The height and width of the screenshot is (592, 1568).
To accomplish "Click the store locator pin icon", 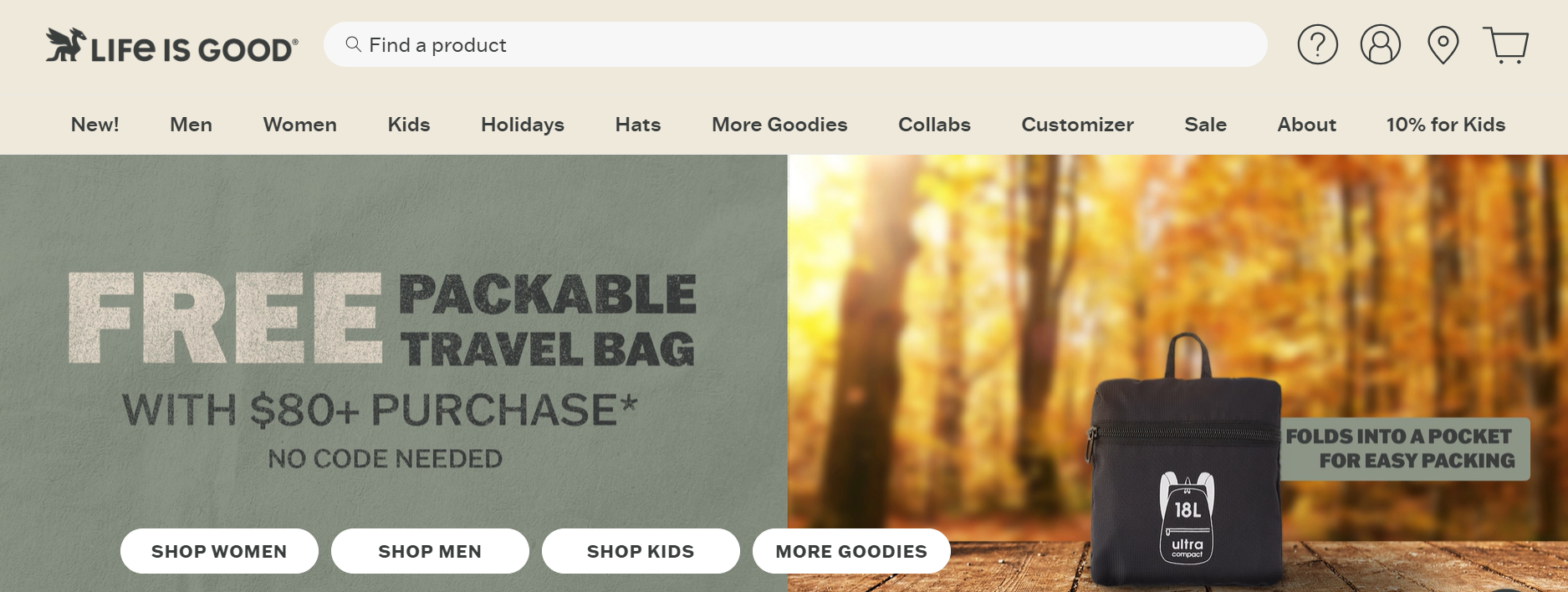I will 1443,44.
